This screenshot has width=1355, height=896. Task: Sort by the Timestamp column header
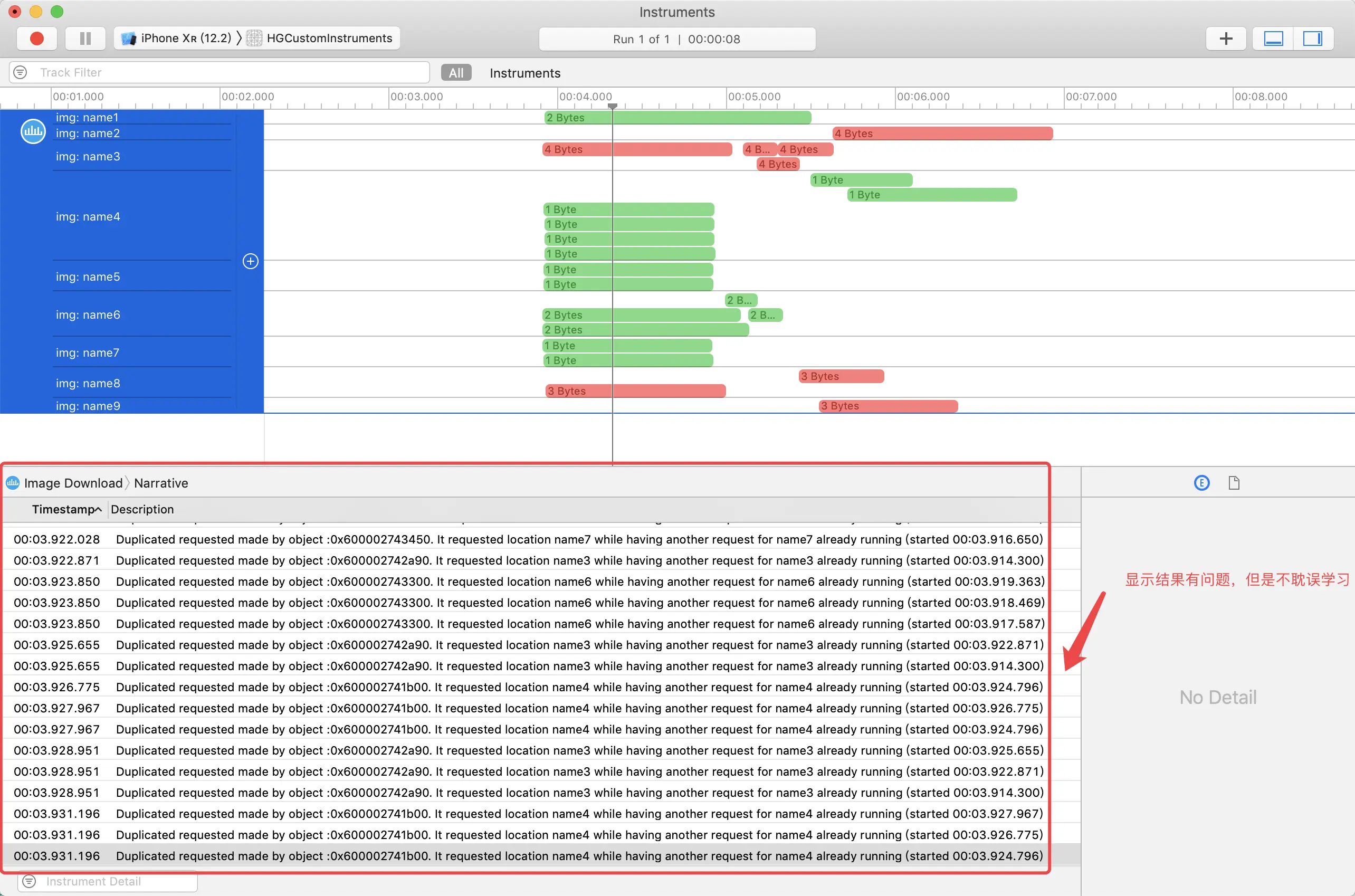[63, 509]
